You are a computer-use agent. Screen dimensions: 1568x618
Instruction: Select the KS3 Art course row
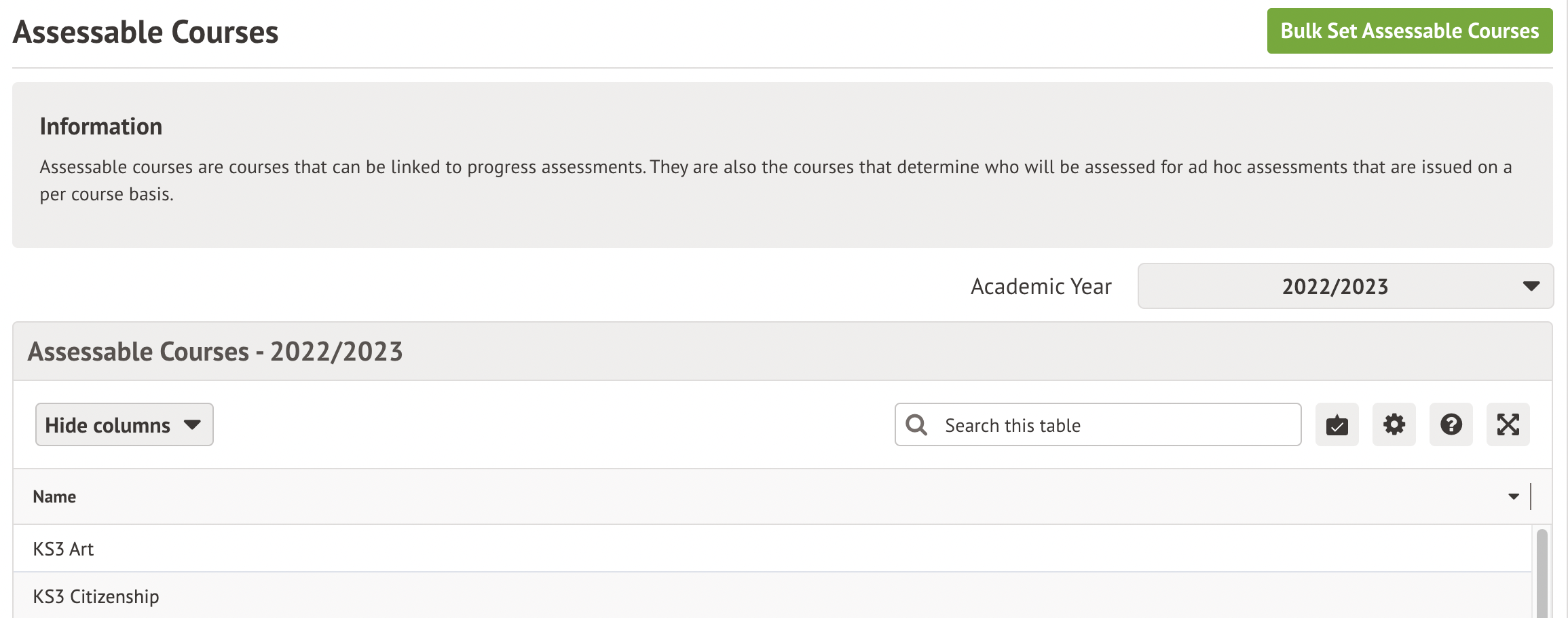pos(63,549)
